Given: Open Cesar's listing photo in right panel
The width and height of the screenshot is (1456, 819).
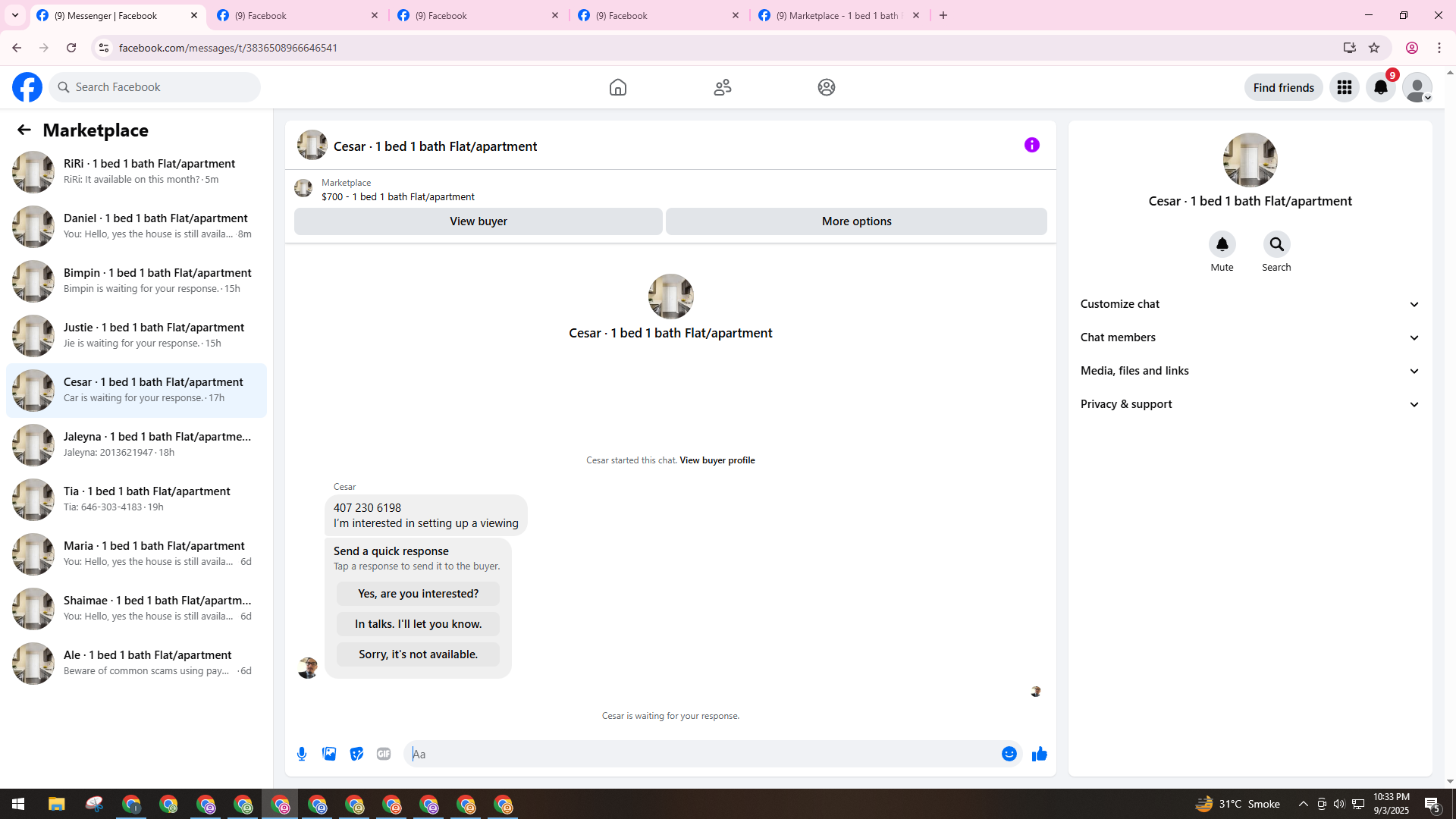Looking at the screenshot, I should [1250, 160].
